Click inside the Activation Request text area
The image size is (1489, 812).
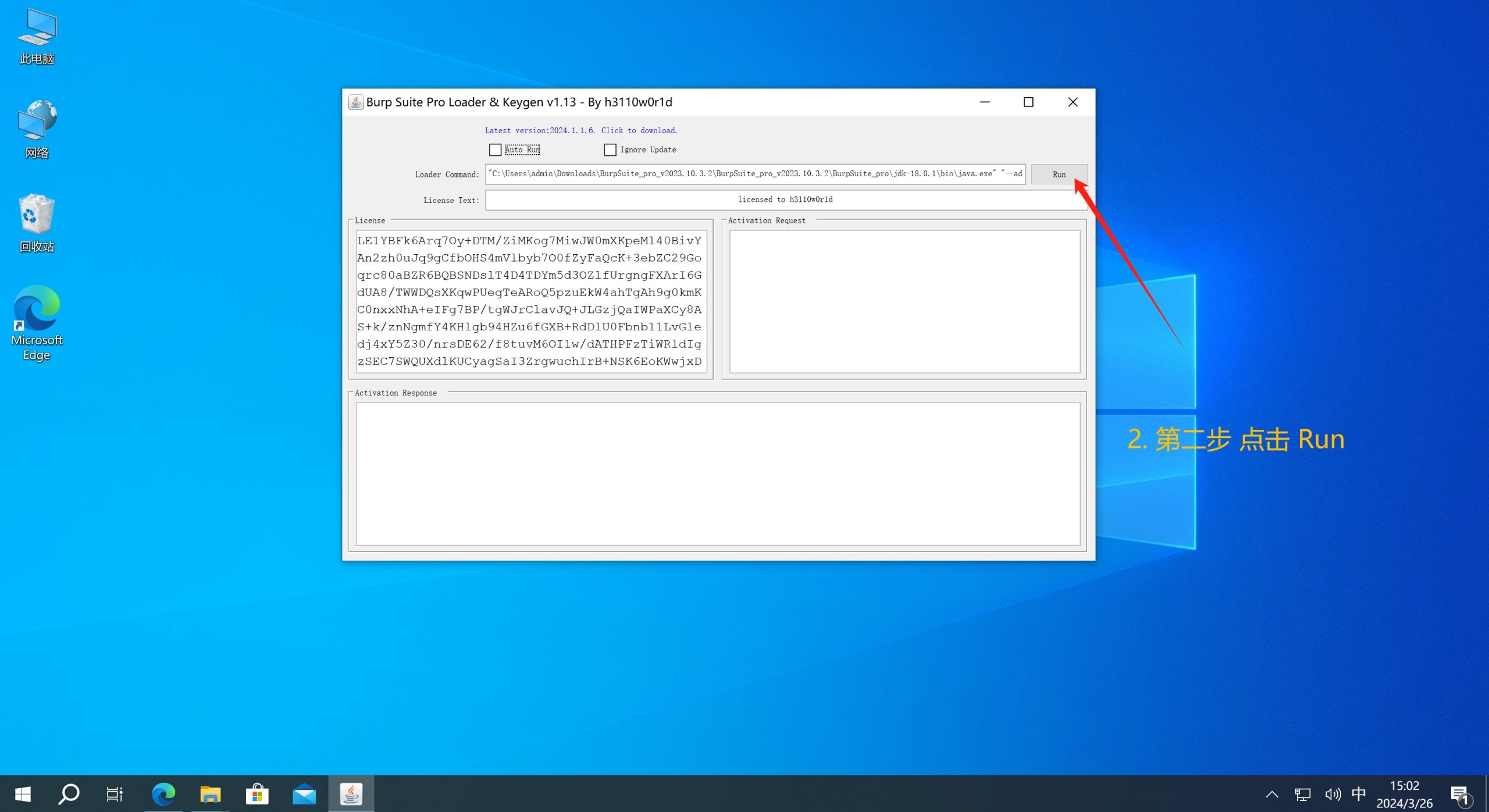(904, 301)
